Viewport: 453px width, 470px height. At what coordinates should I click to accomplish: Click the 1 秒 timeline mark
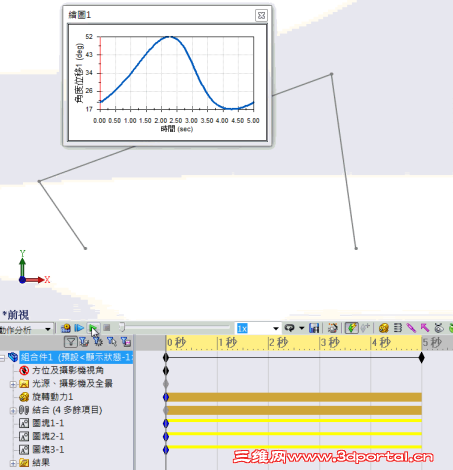228,342
